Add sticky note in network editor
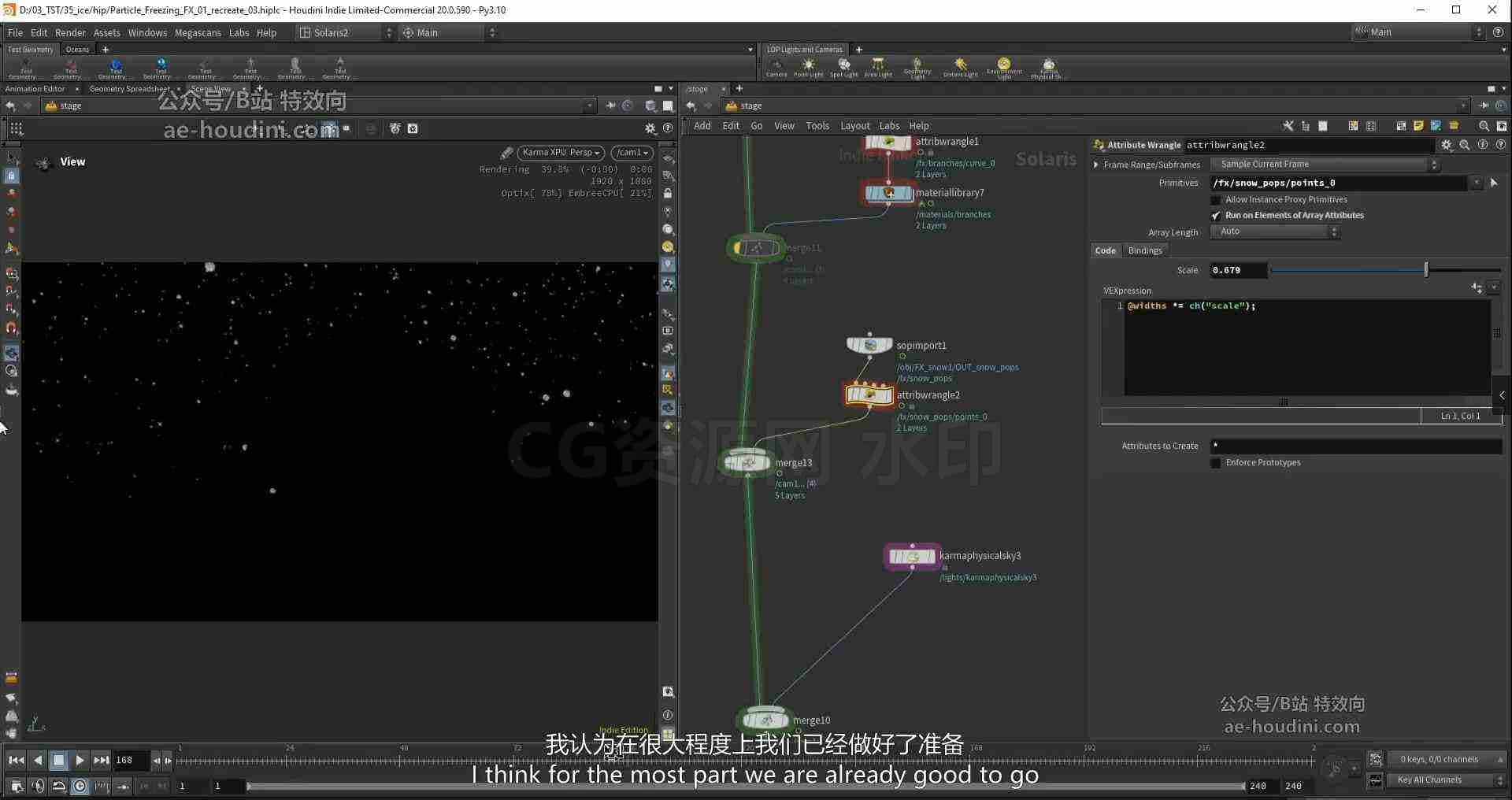 [x=1418, y=126]
